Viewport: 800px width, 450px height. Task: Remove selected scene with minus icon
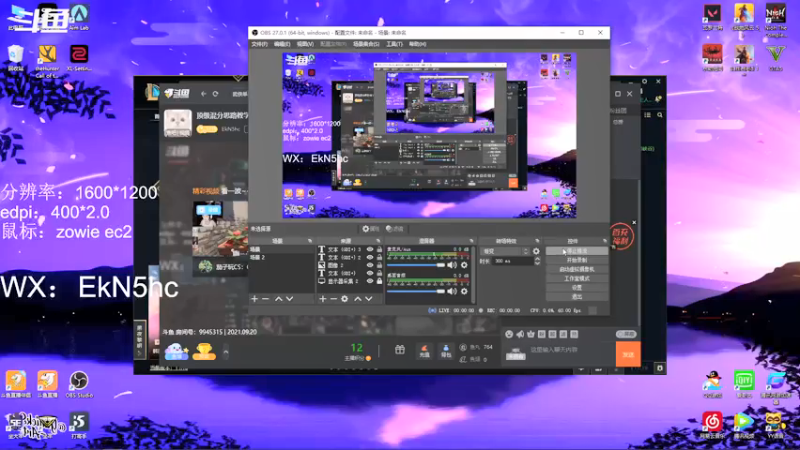(266, 299)
